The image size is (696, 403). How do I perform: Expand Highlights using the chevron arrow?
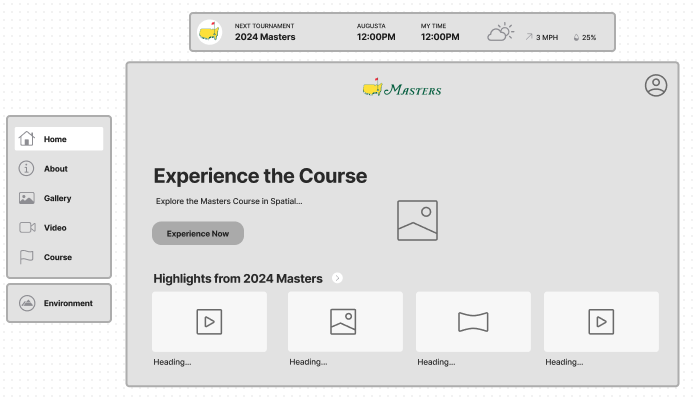coord(337,278)
